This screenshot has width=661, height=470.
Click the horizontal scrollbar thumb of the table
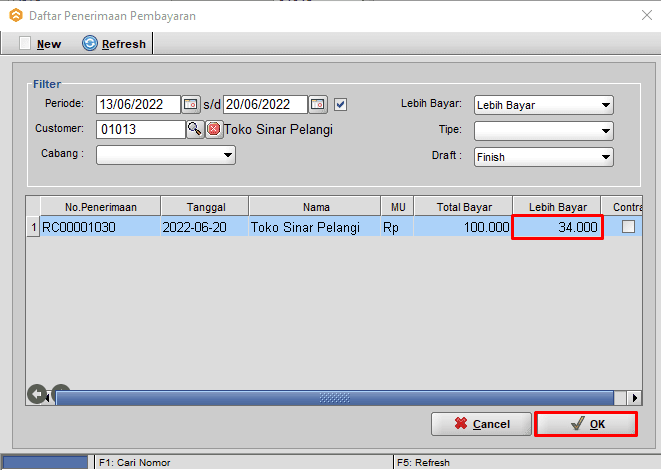pos(335,398)
